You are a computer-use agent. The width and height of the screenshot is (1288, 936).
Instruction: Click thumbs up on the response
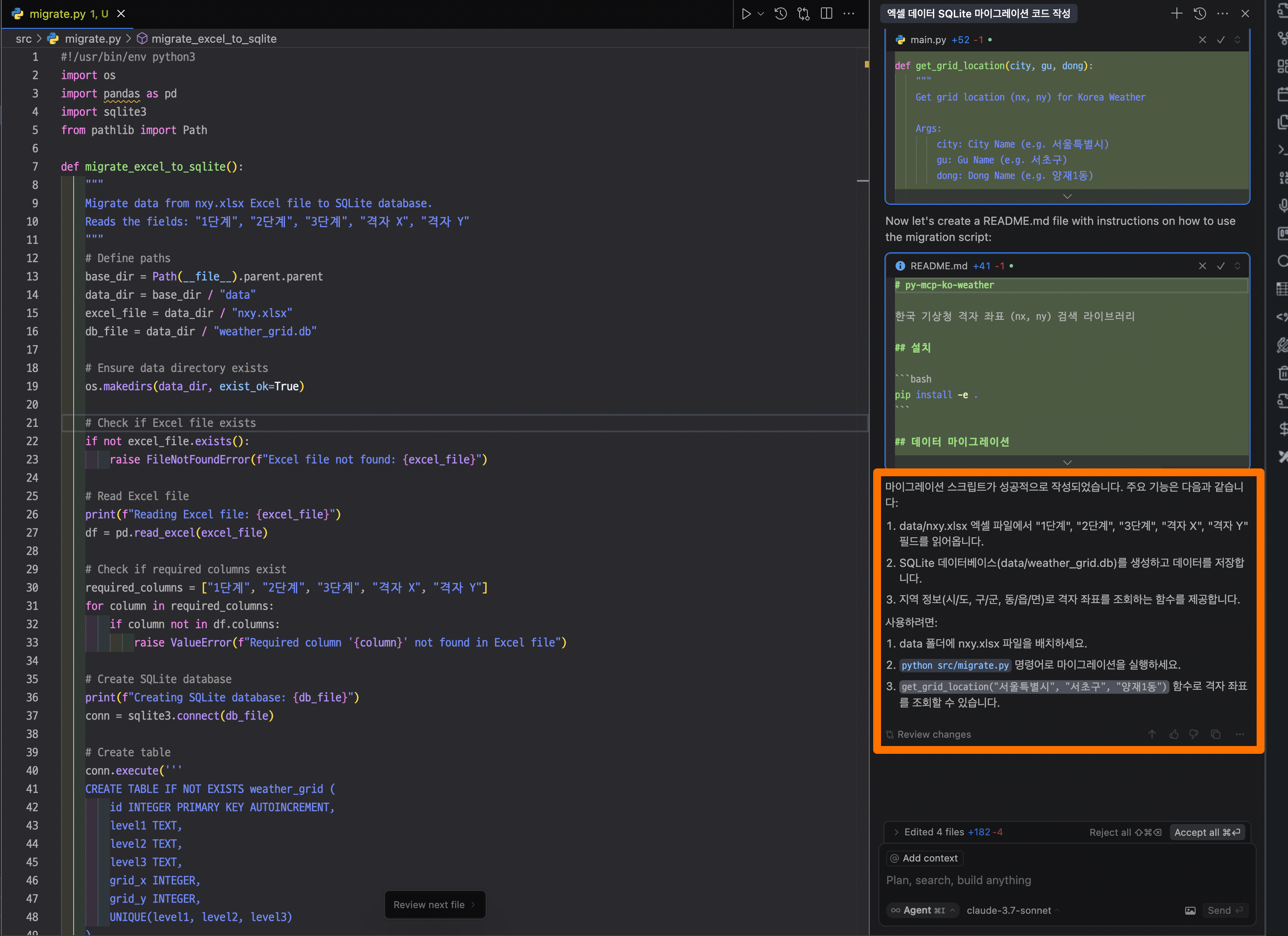[1174, 734]
